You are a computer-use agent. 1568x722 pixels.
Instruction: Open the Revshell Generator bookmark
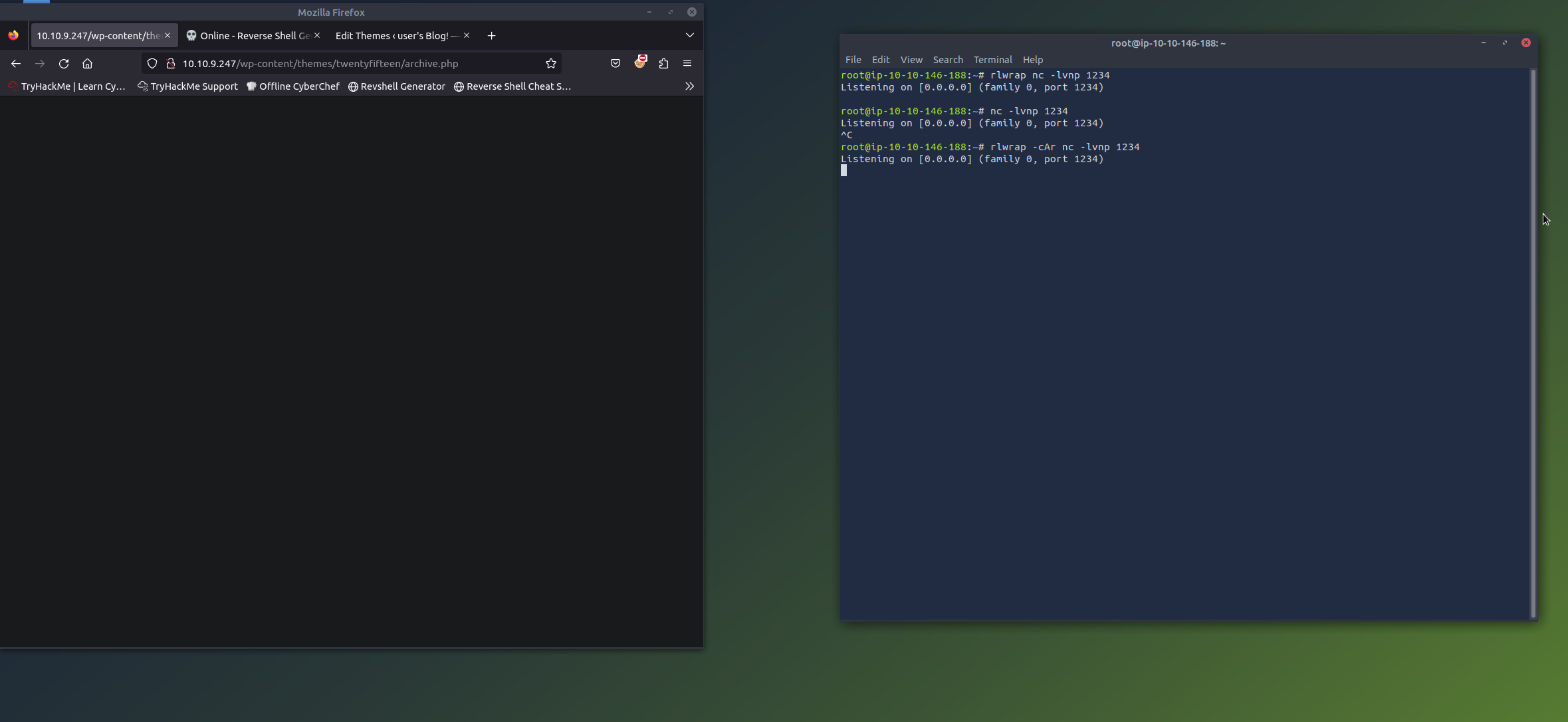(x=397, y=86)
